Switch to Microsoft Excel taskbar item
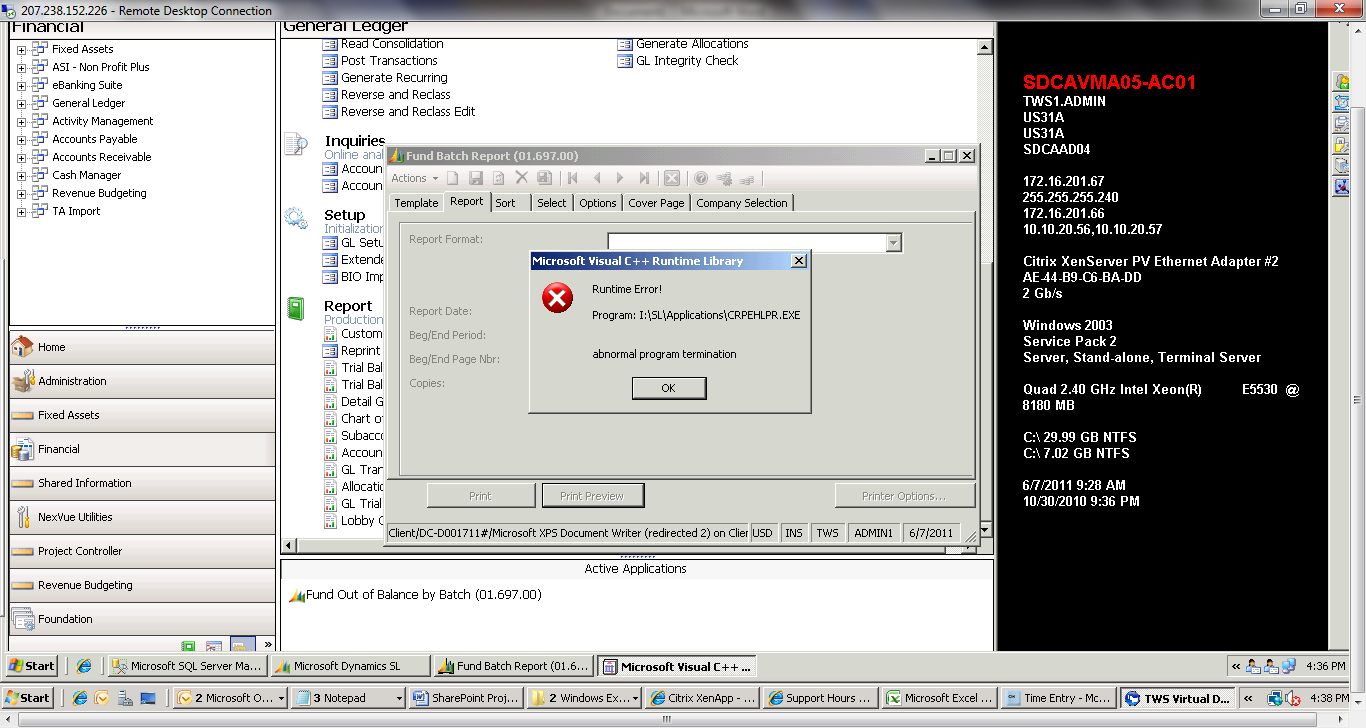 pos(942,698)
